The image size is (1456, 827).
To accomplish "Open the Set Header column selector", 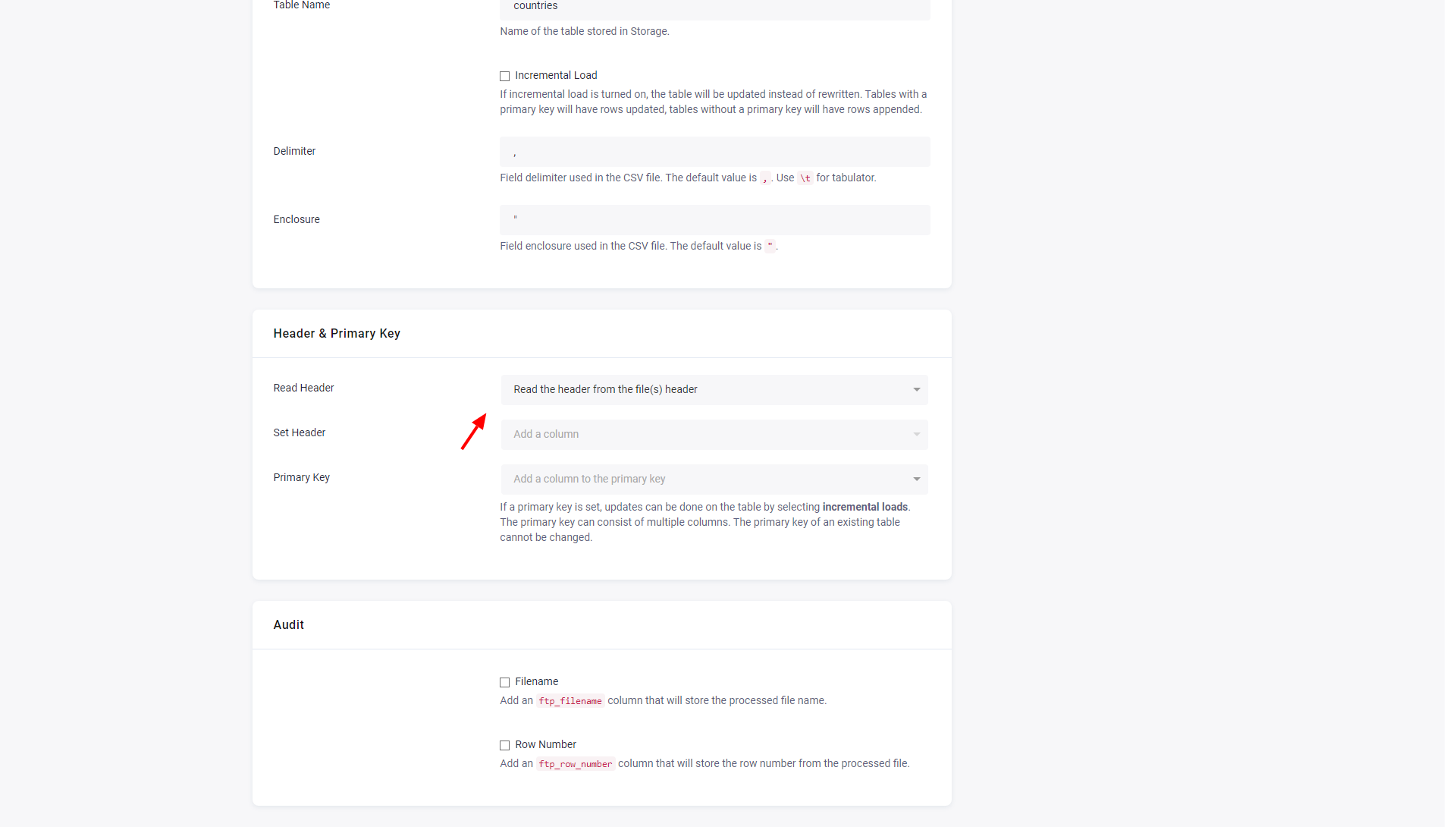I will (x=714, y=435).
